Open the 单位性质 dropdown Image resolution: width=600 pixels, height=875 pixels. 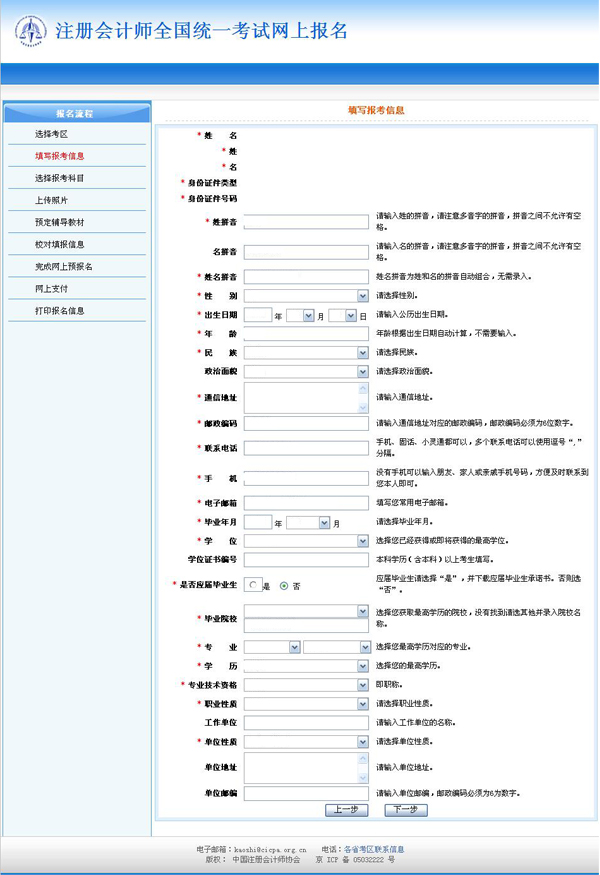(x=306, y=742)
